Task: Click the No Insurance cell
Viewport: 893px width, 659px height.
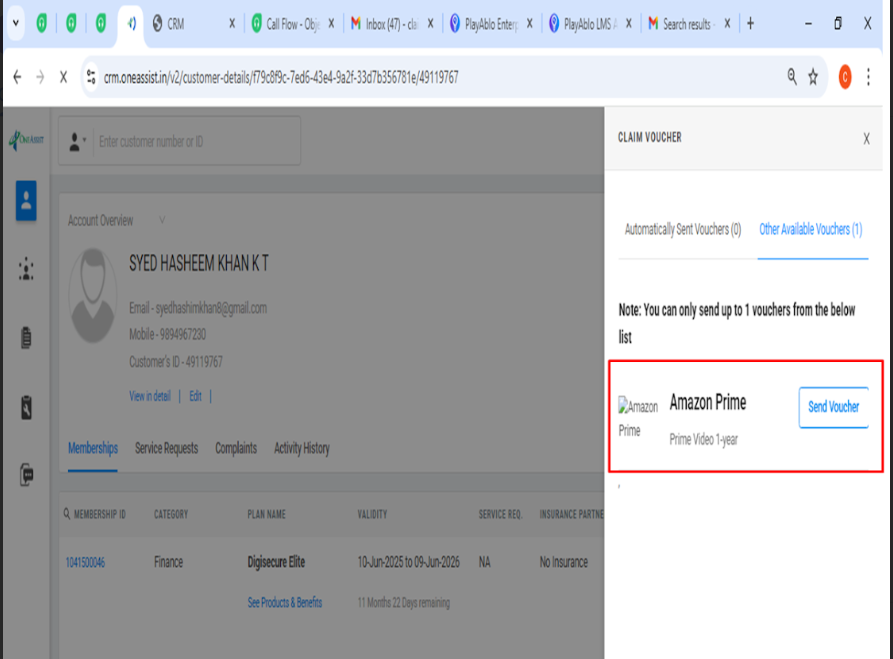Action: click(x=564, y=563)
